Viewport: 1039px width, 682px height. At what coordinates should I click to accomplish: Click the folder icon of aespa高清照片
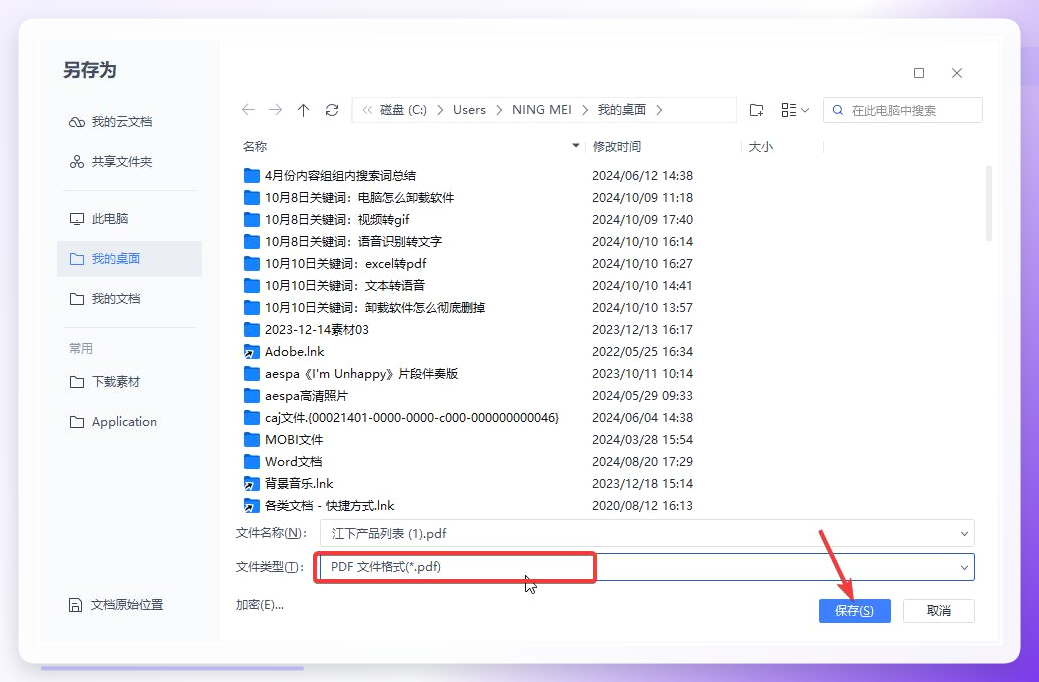click(251, 396)
